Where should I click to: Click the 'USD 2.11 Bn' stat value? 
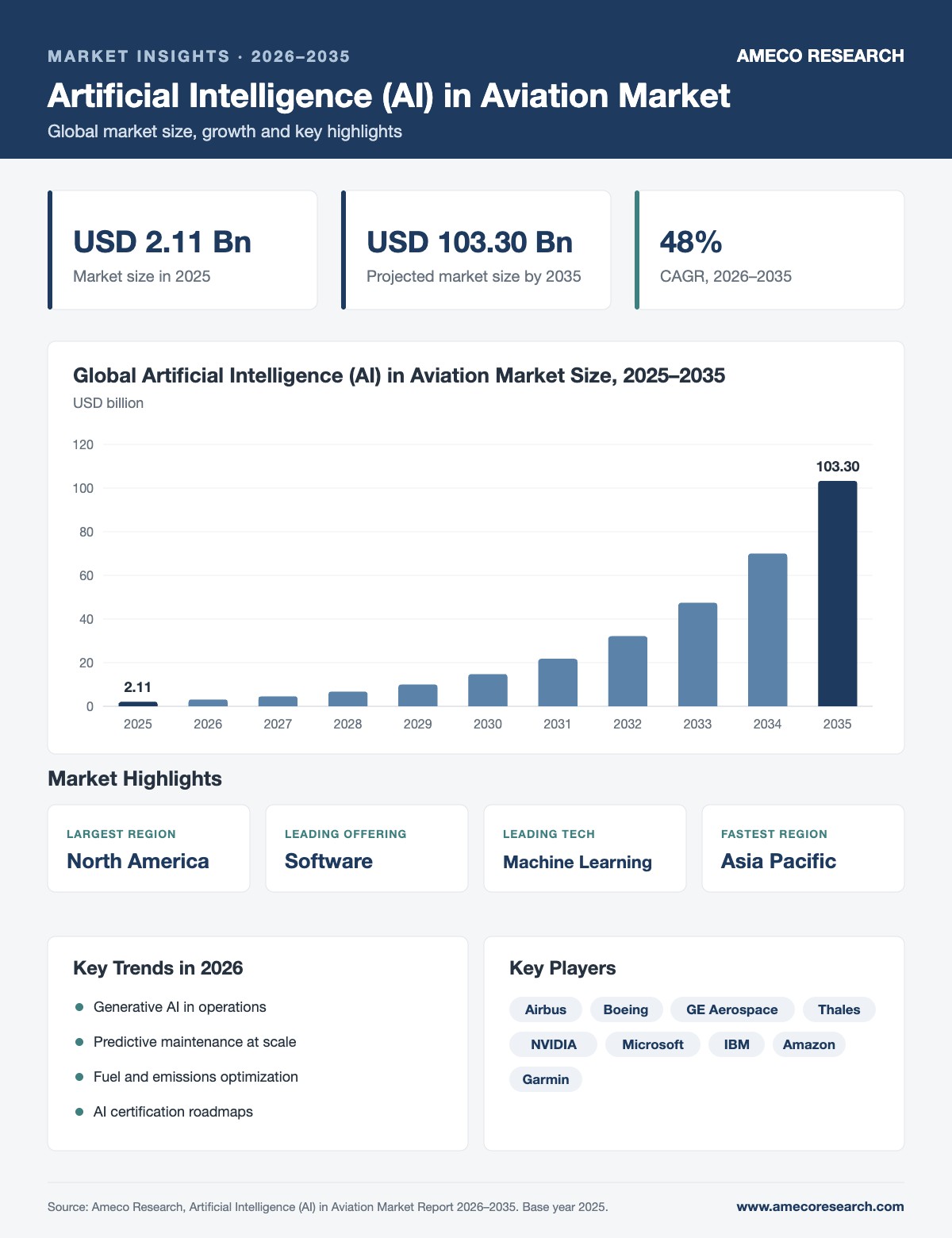click(162, 242)
